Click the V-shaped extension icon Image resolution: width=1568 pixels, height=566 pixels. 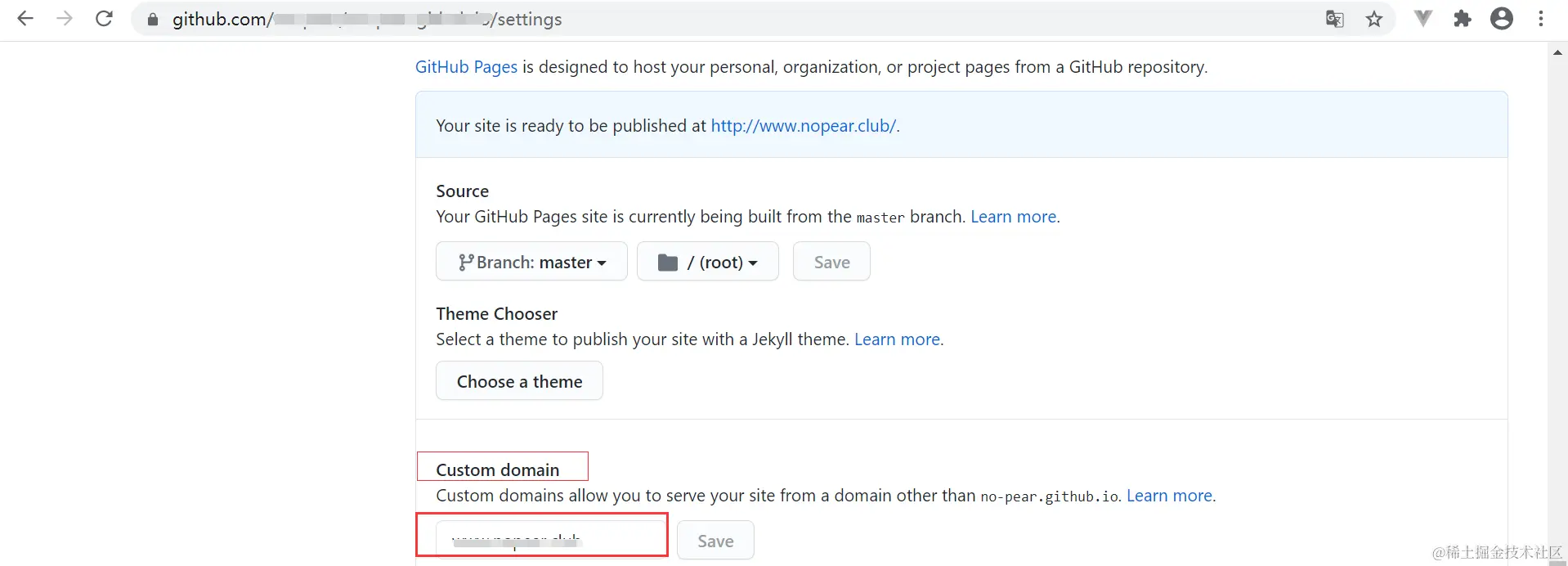pyautogui.click(x=1423, y=19)
